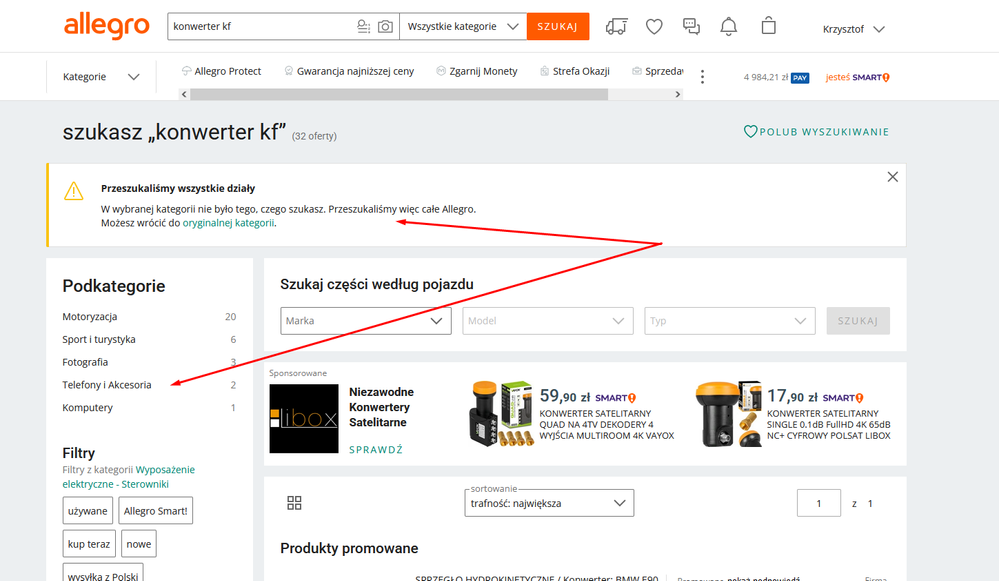The height and width of the screenshot is (581, 999).
Task: Open the Marka vehicle dropdown
Action: point(365,321)
